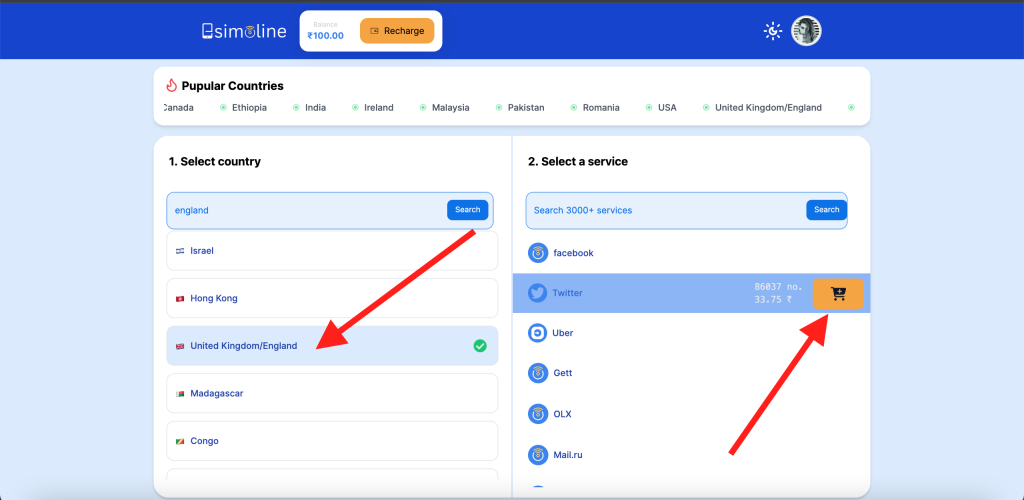The image size is (1024, 500).
Task: Choose Israel from the country list
Action: click(x=332, y=251)
